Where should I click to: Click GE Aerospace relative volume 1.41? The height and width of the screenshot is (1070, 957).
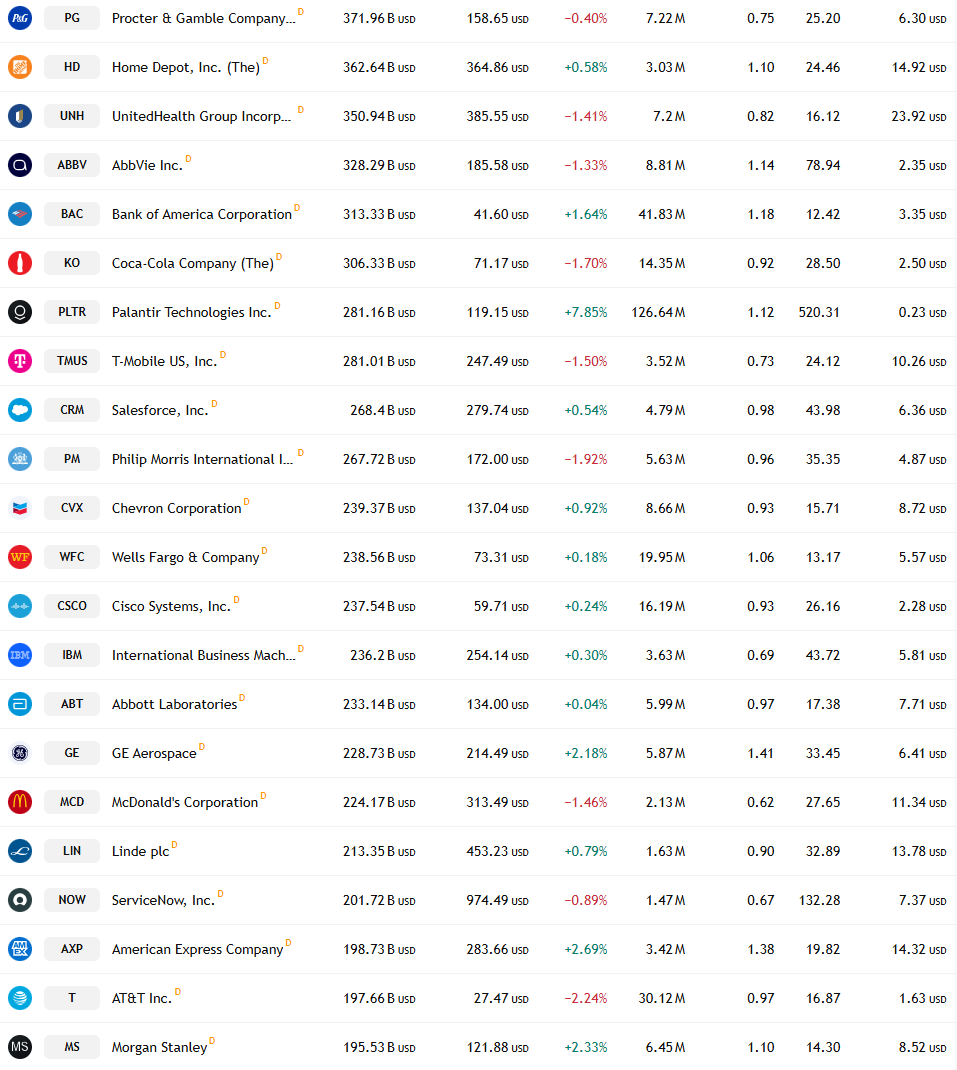click(760, 753)
